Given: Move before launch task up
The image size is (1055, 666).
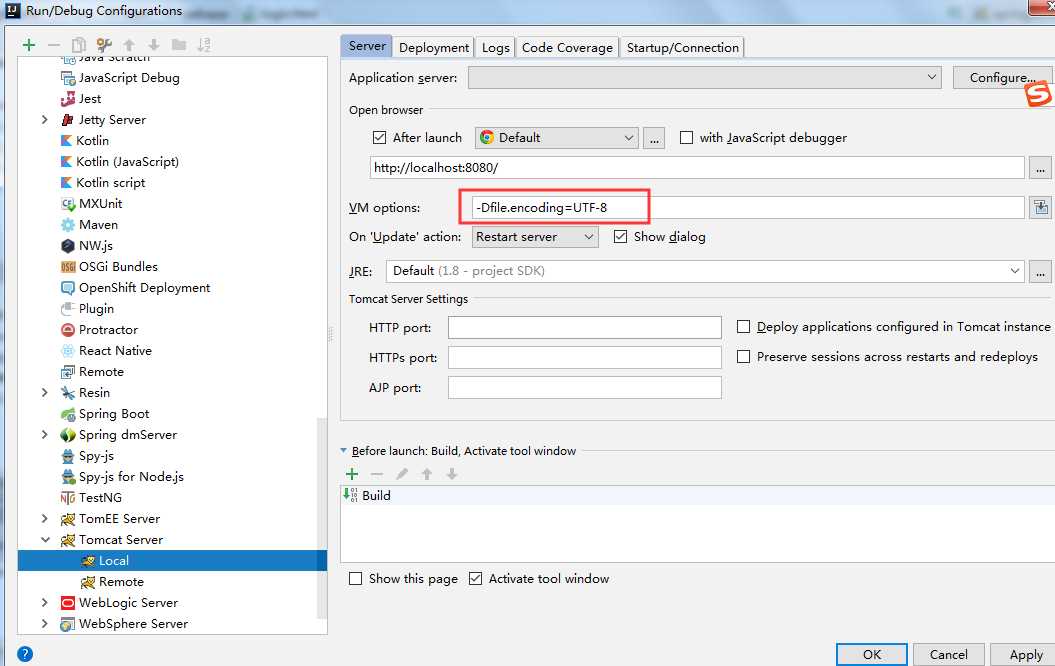Looking at the screenshot, I should click(x=427, y=474).
